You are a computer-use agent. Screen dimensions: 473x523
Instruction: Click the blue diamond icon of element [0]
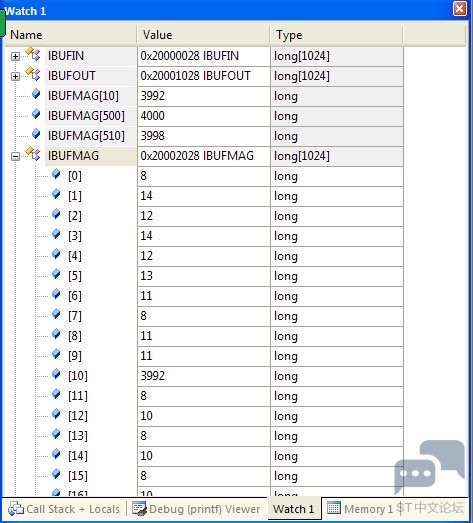click(56, 174)
